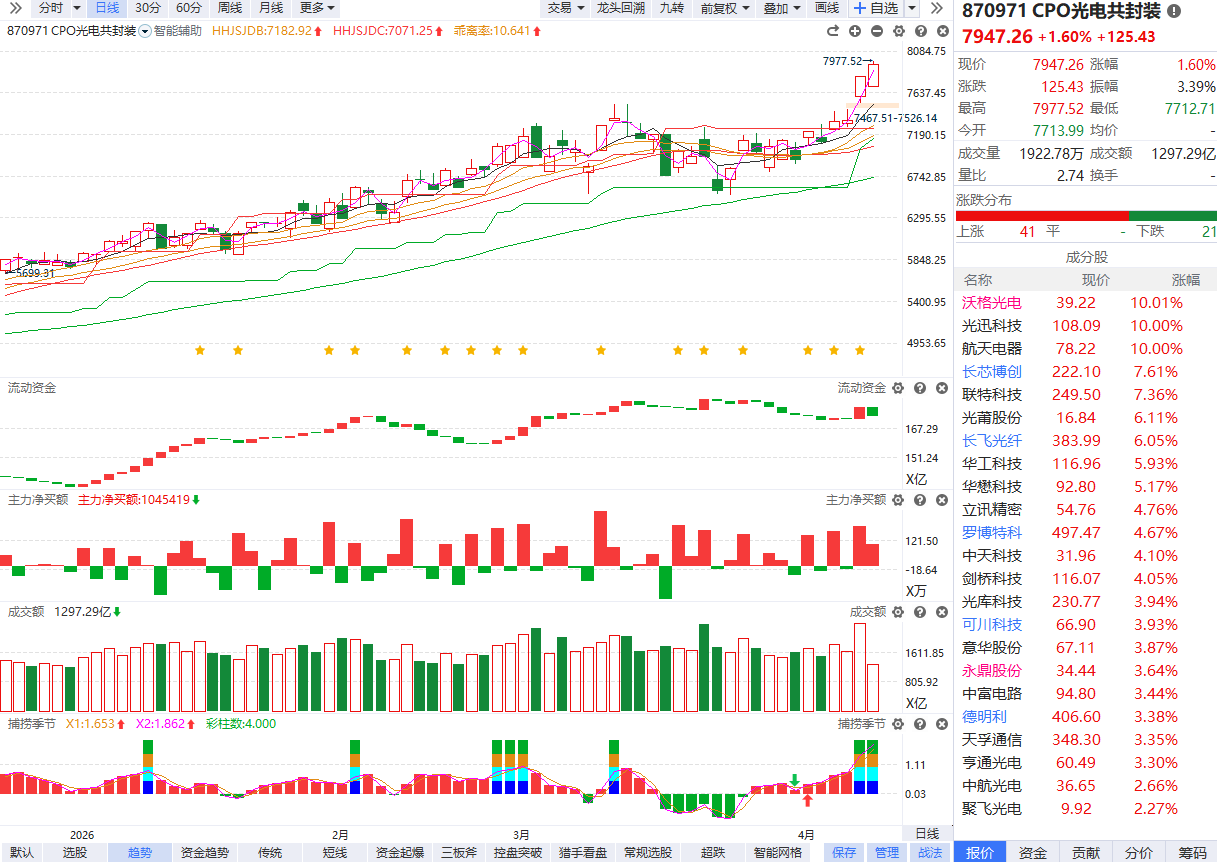This screenshot has width=1217, height=862.
Task: Open settings gear for 流动资金 indicator
Action: pyautogui.click(x=897, y=388)
